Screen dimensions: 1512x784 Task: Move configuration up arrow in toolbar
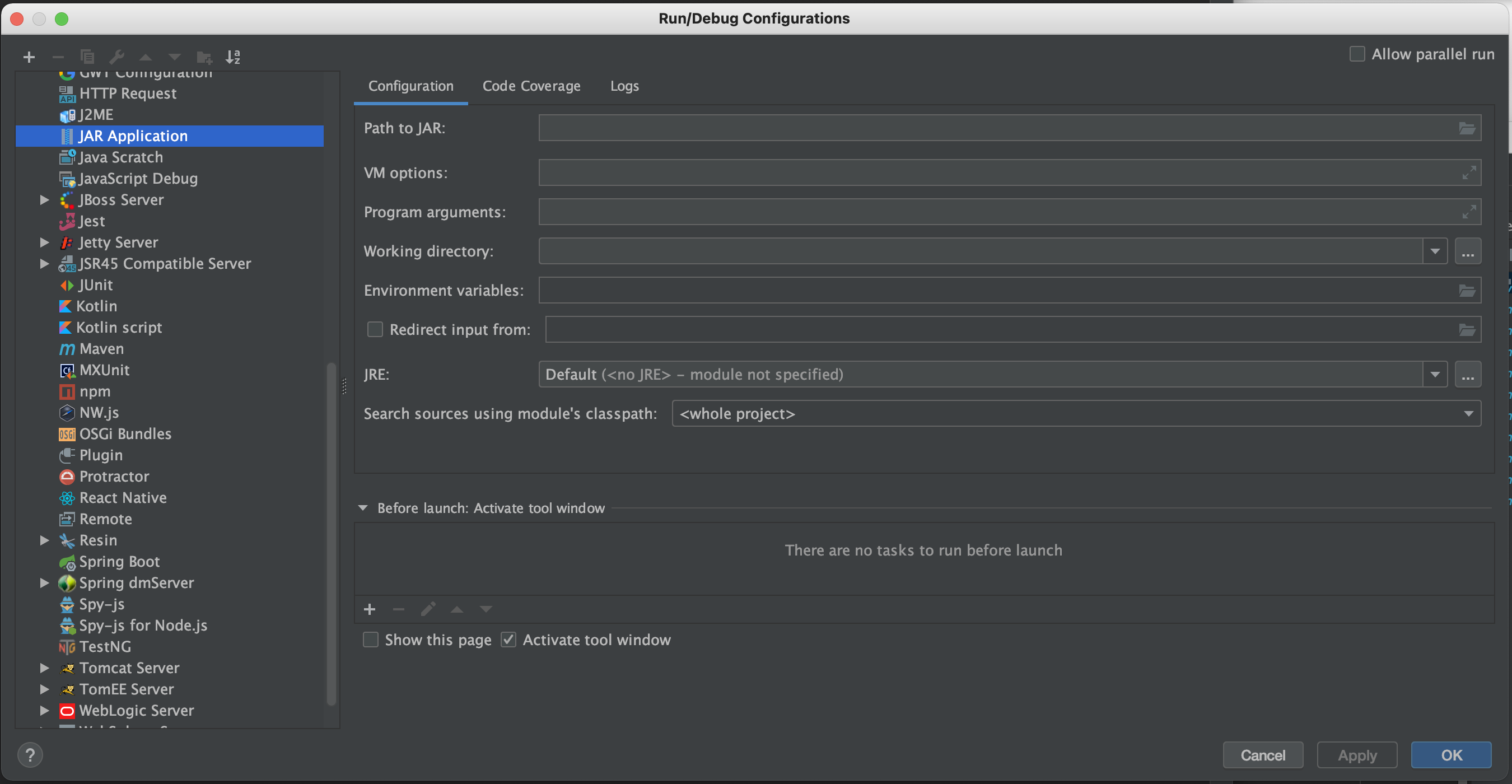click(145, 57)
